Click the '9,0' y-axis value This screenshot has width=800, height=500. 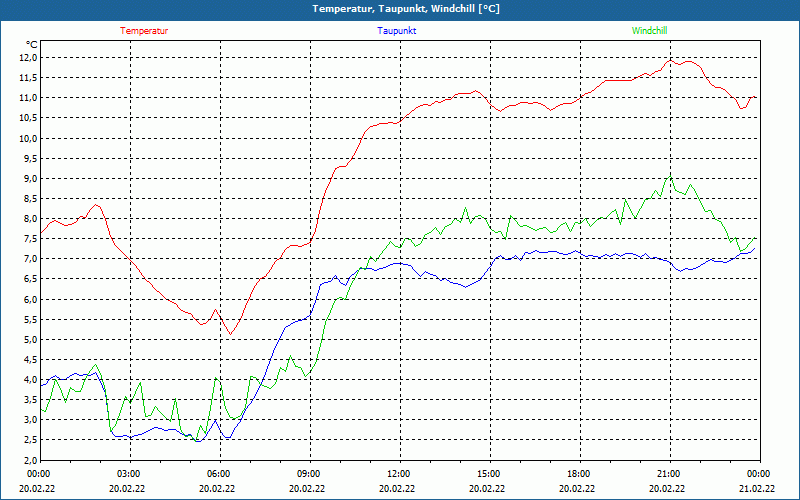click(x=31, y=179)
